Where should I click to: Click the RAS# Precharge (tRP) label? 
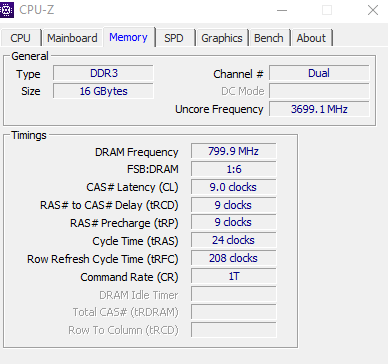point(124,223)
